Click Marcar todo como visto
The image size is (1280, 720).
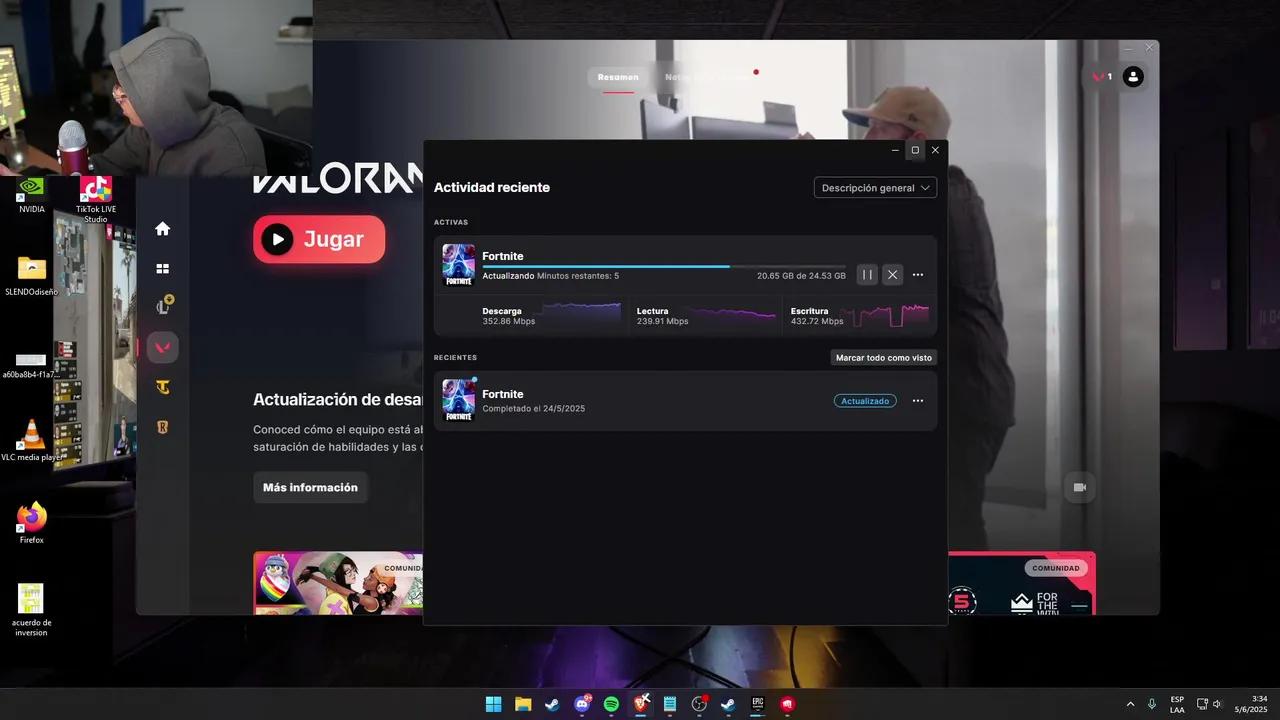tap(884, 357)
